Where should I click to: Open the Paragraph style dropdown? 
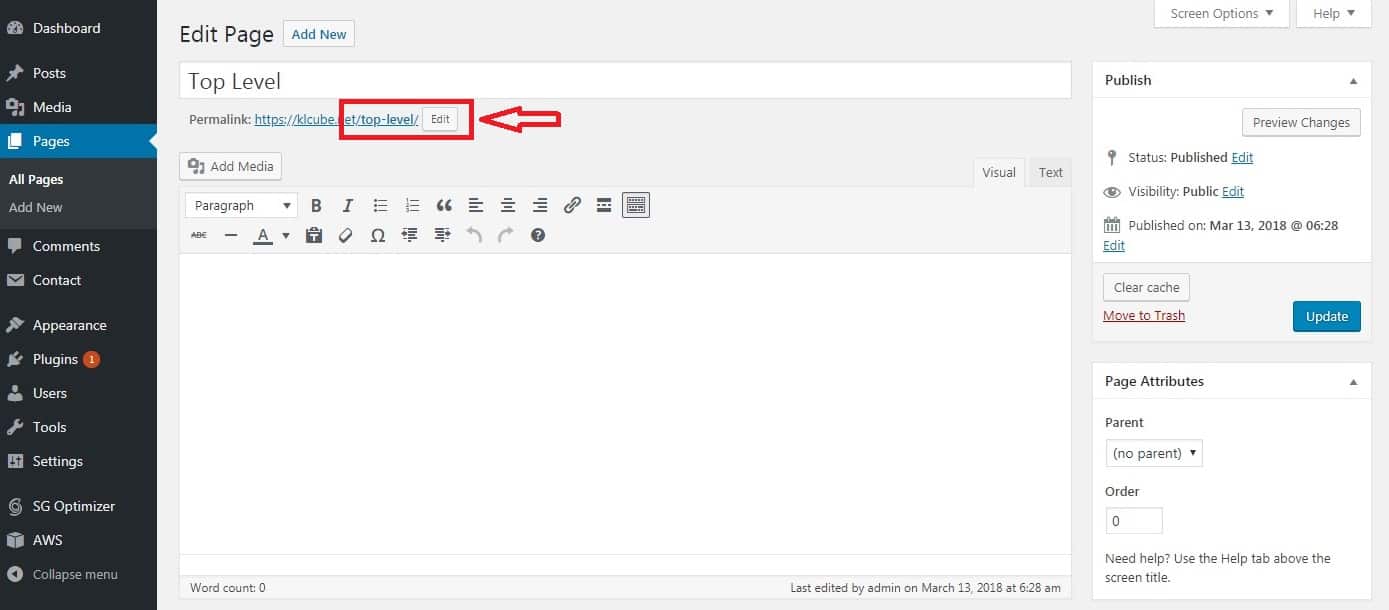[x=240, y=205]
